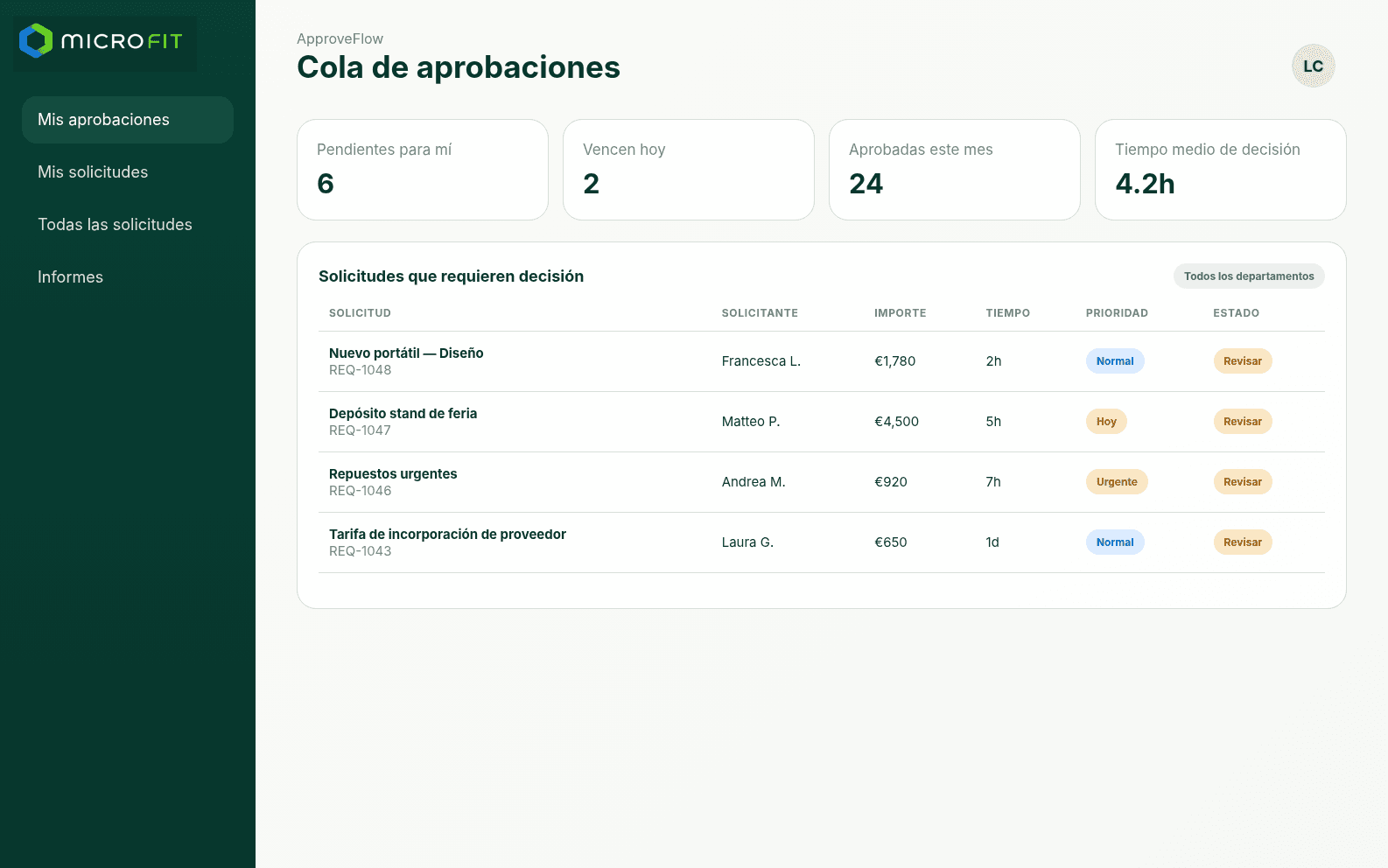Click requester Laura G.
The height and width of the screenshot is (868, 1388).
tap(747, 542)
